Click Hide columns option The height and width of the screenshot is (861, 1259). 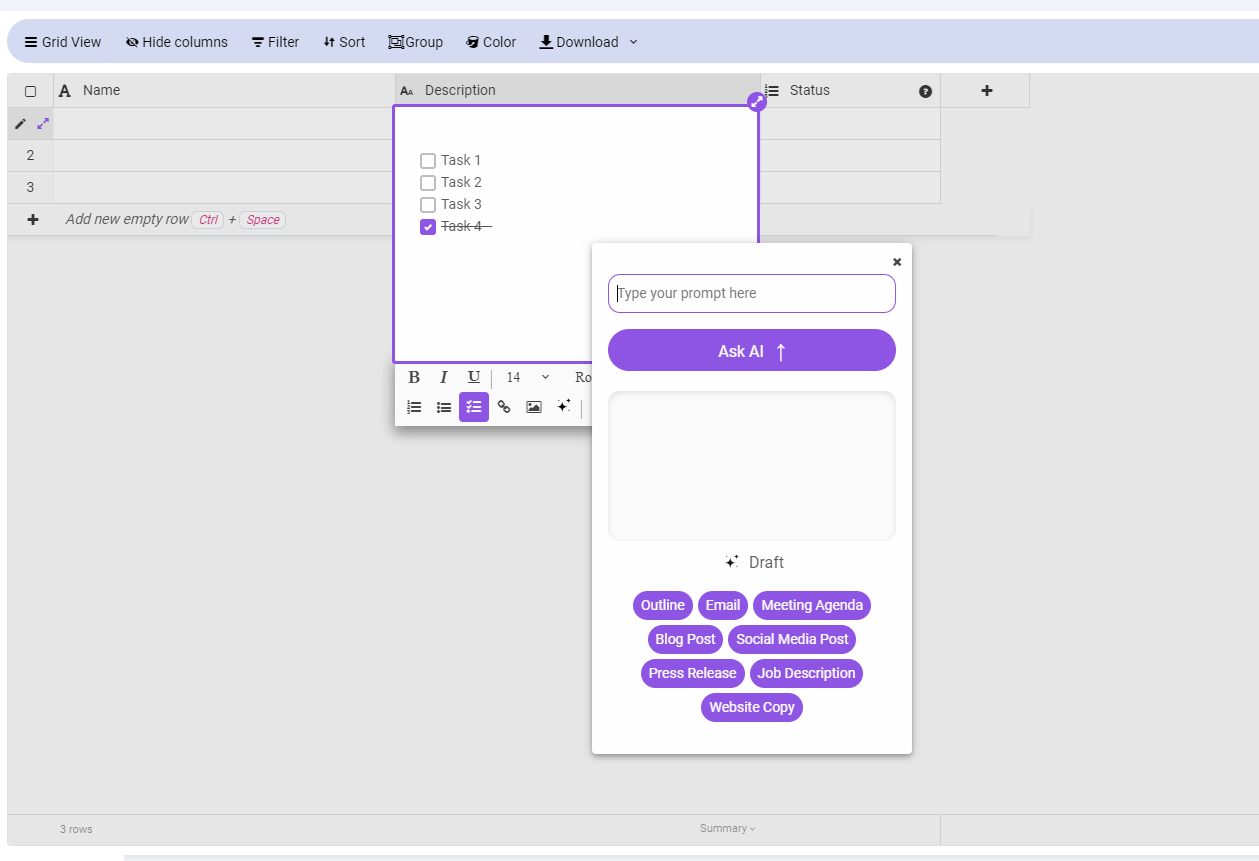pyautogui.click(x=177, y=42)
